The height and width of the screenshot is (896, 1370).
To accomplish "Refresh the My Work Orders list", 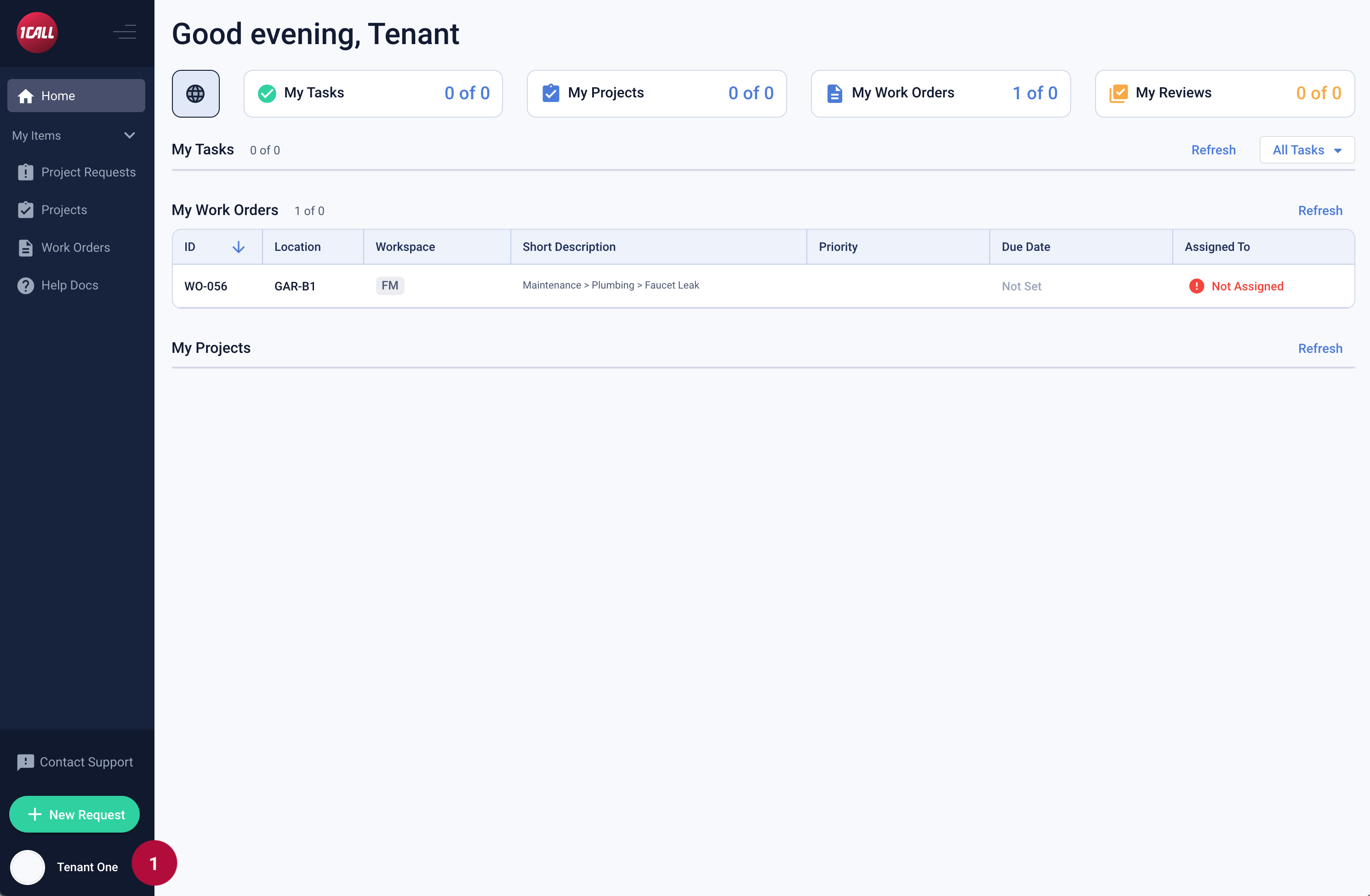I will [x=1319, y=210].
